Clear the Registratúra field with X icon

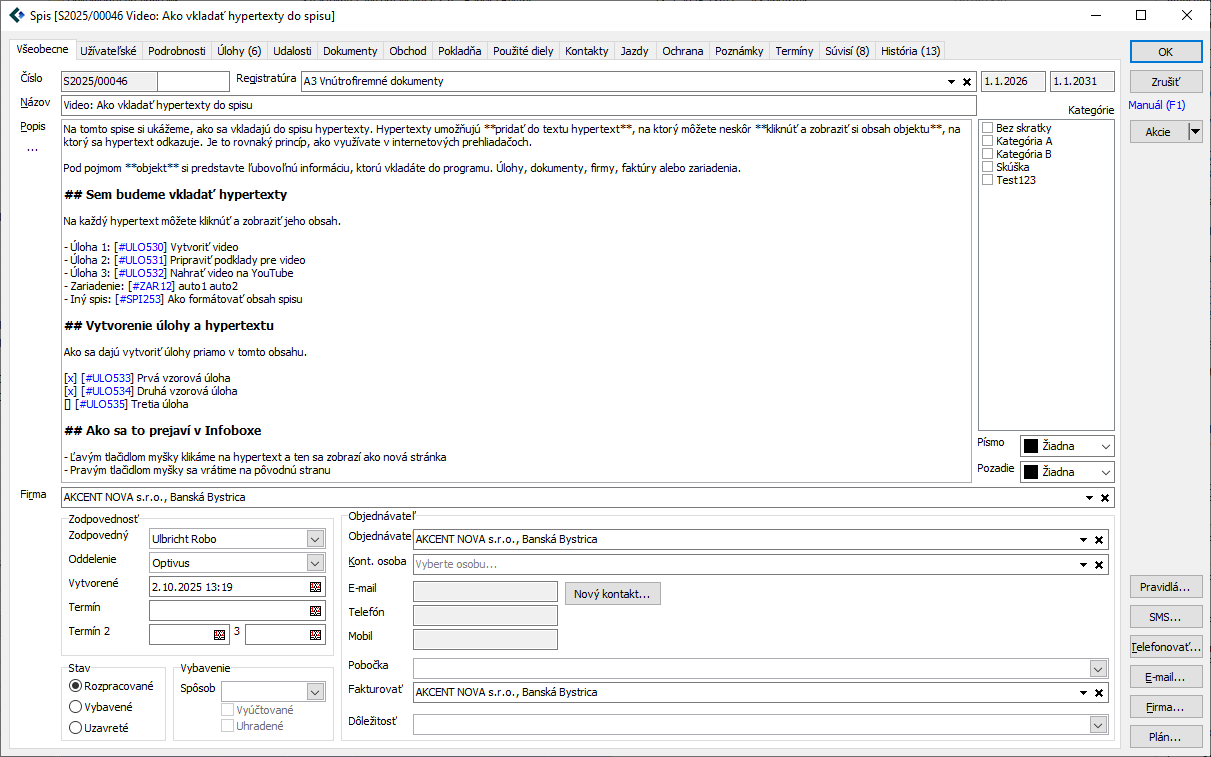[966, 82]
